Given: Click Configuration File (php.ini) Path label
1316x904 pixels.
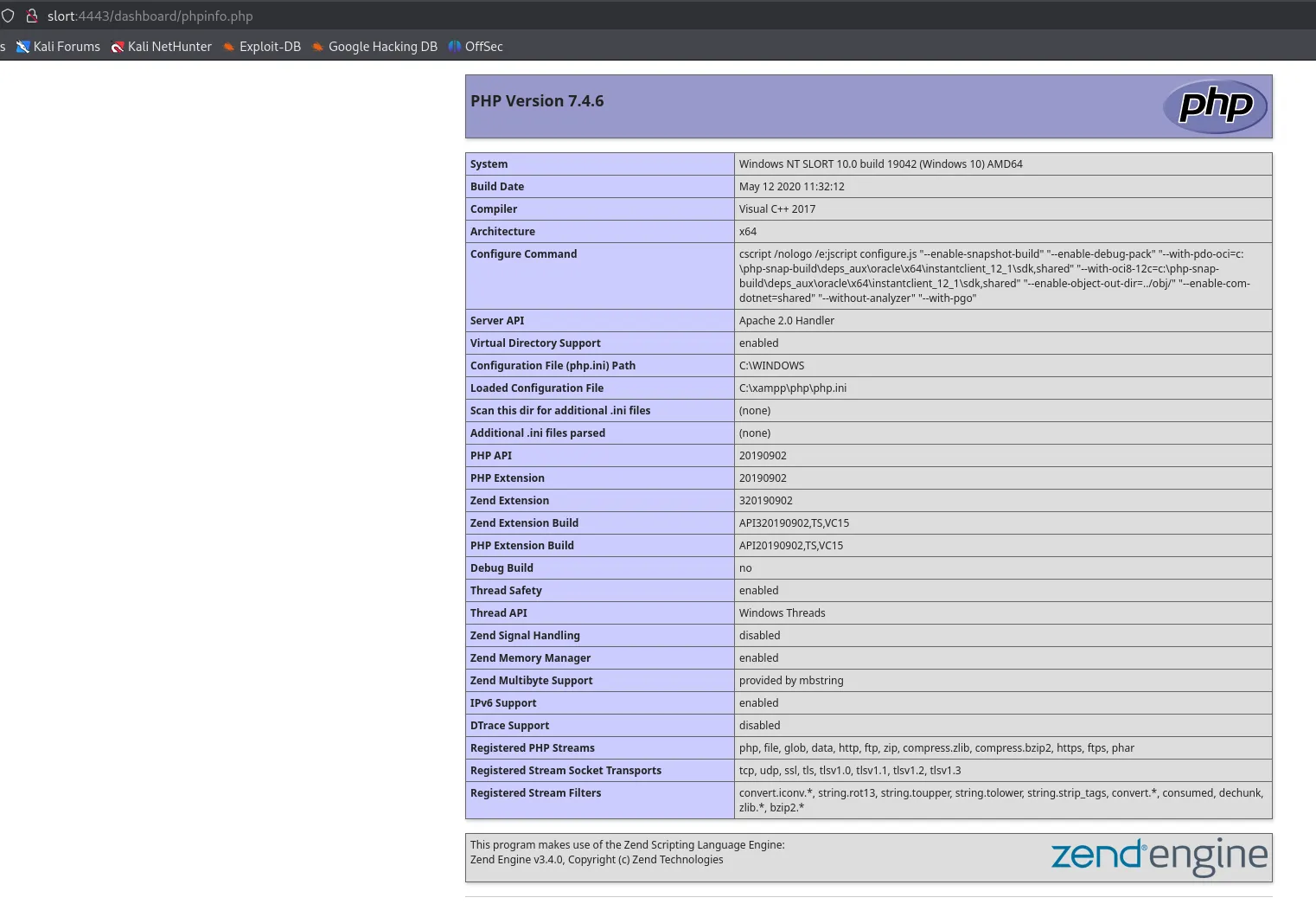Looking at the screenshot, I should 553,366.
